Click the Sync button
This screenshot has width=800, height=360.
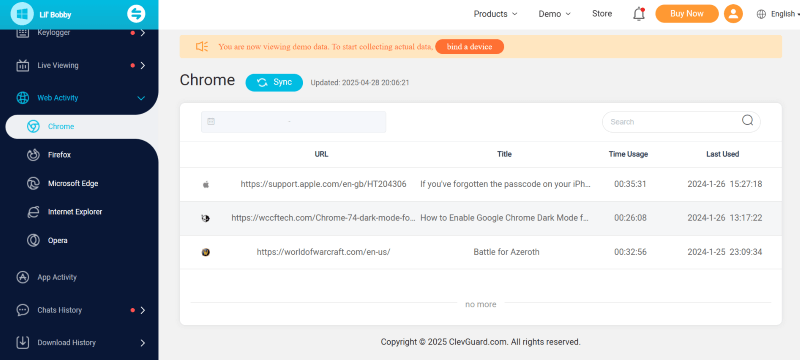(x=274, y=83)
